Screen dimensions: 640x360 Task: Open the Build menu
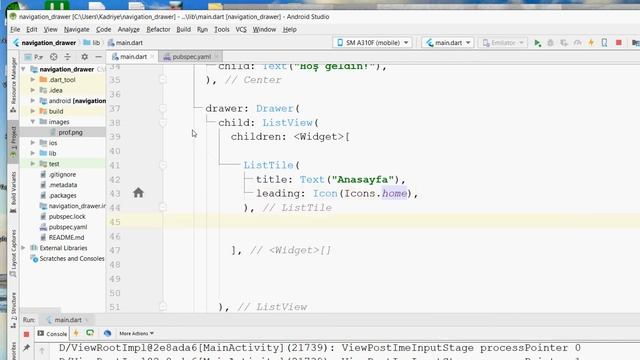click(x=183, y=29)
